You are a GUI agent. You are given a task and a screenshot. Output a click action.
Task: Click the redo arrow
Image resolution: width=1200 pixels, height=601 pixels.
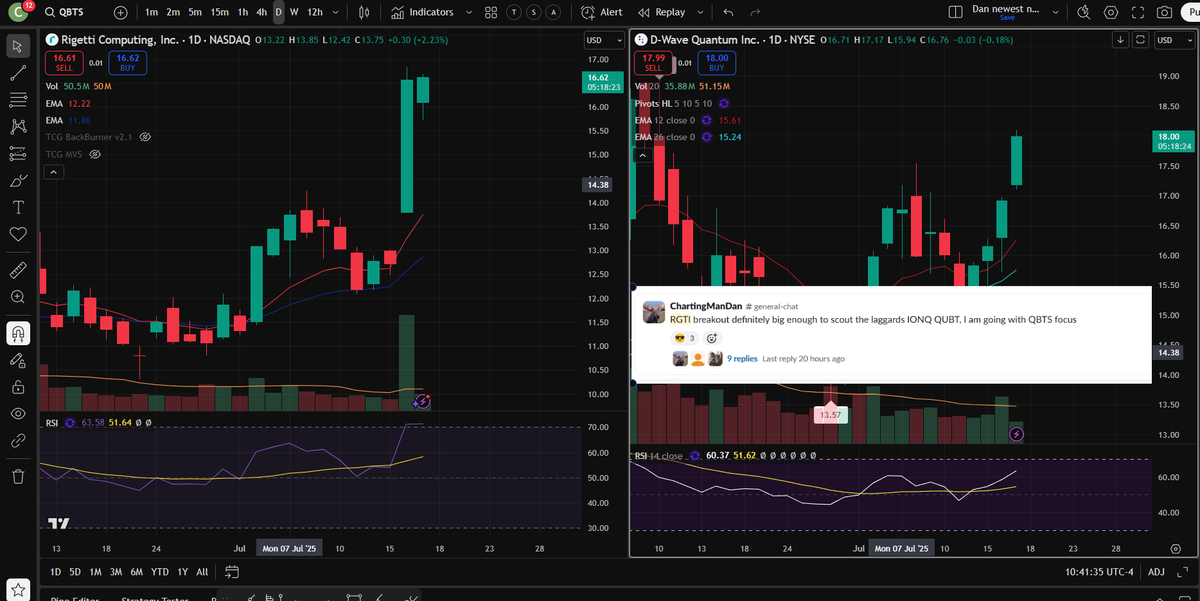[756, 13]
